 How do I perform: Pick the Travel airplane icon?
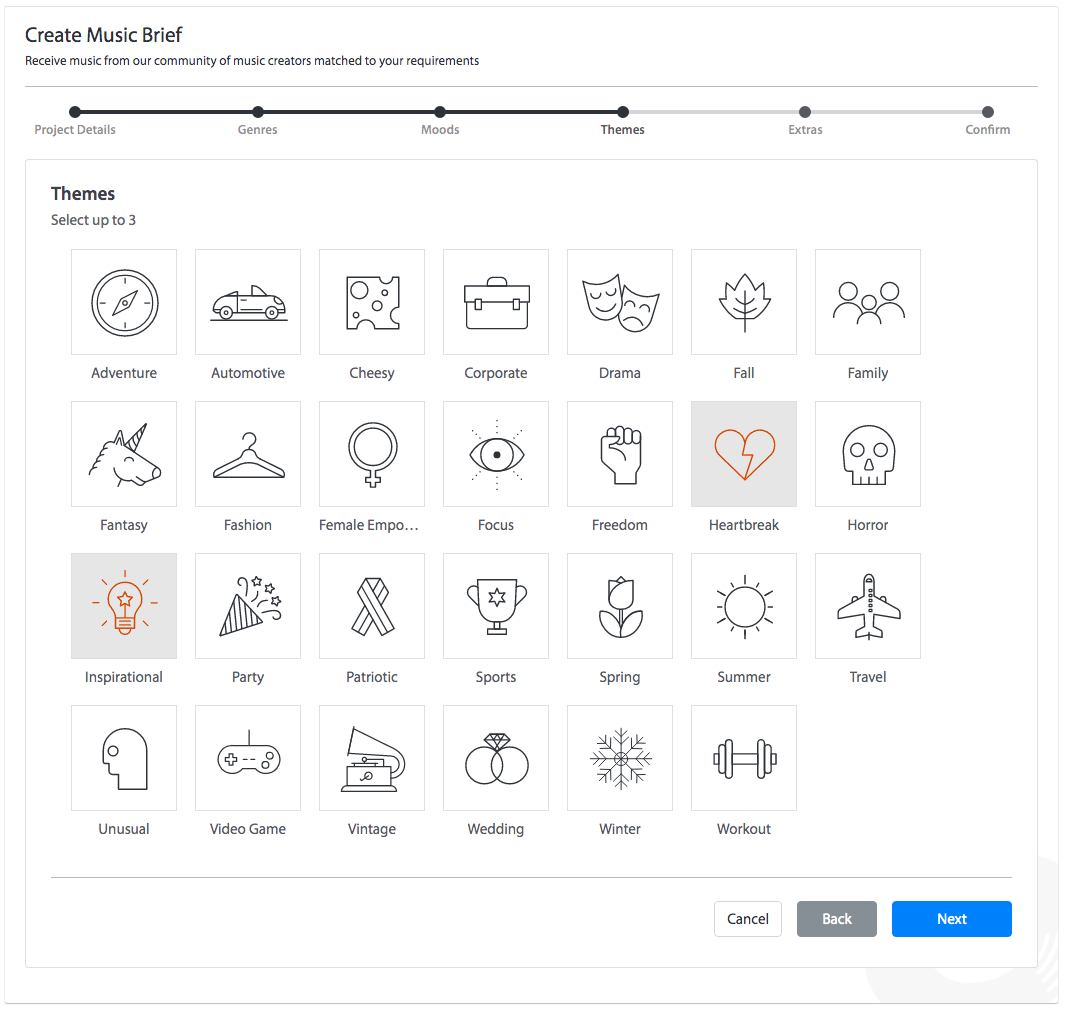click(868, 606)
